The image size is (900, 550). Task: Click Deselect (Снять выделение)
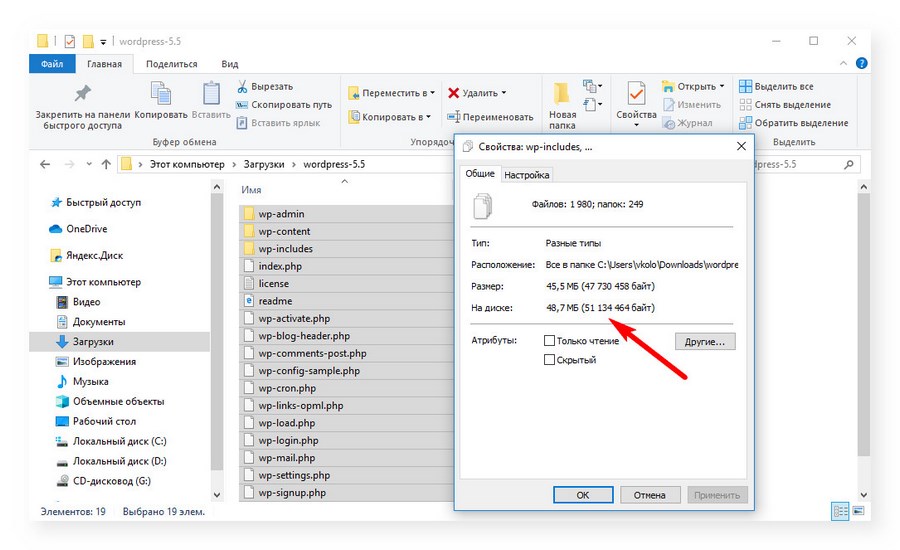click(x=785, y=104)
